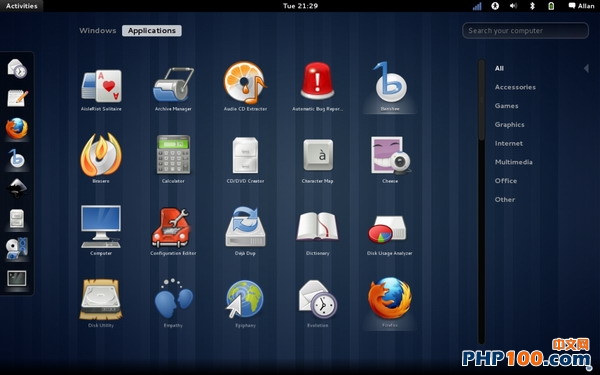Switch to the Windows view
Screen dimensions: 600x375
click(98, 31)
